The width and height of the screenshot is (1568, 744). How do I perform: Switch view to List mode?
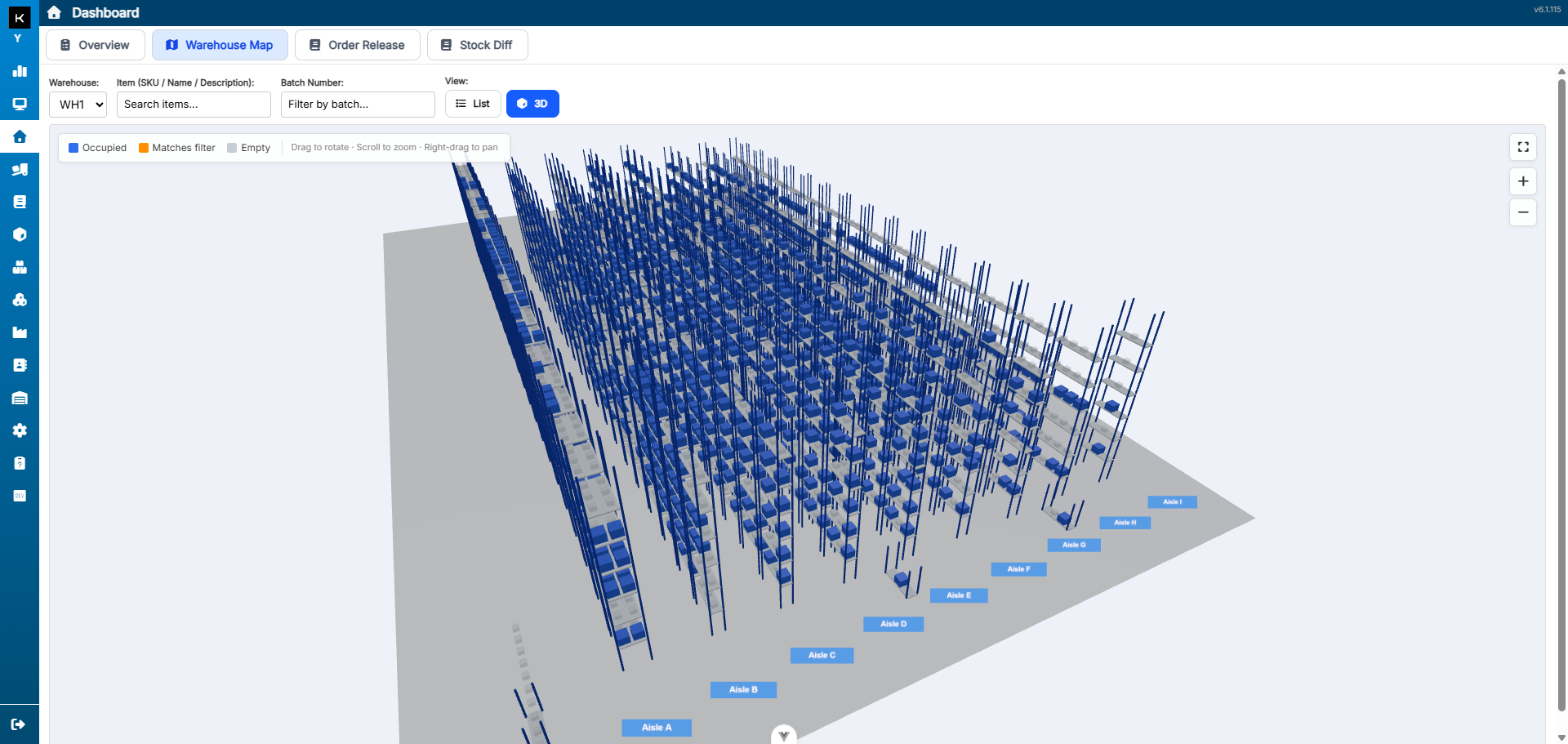473,104
